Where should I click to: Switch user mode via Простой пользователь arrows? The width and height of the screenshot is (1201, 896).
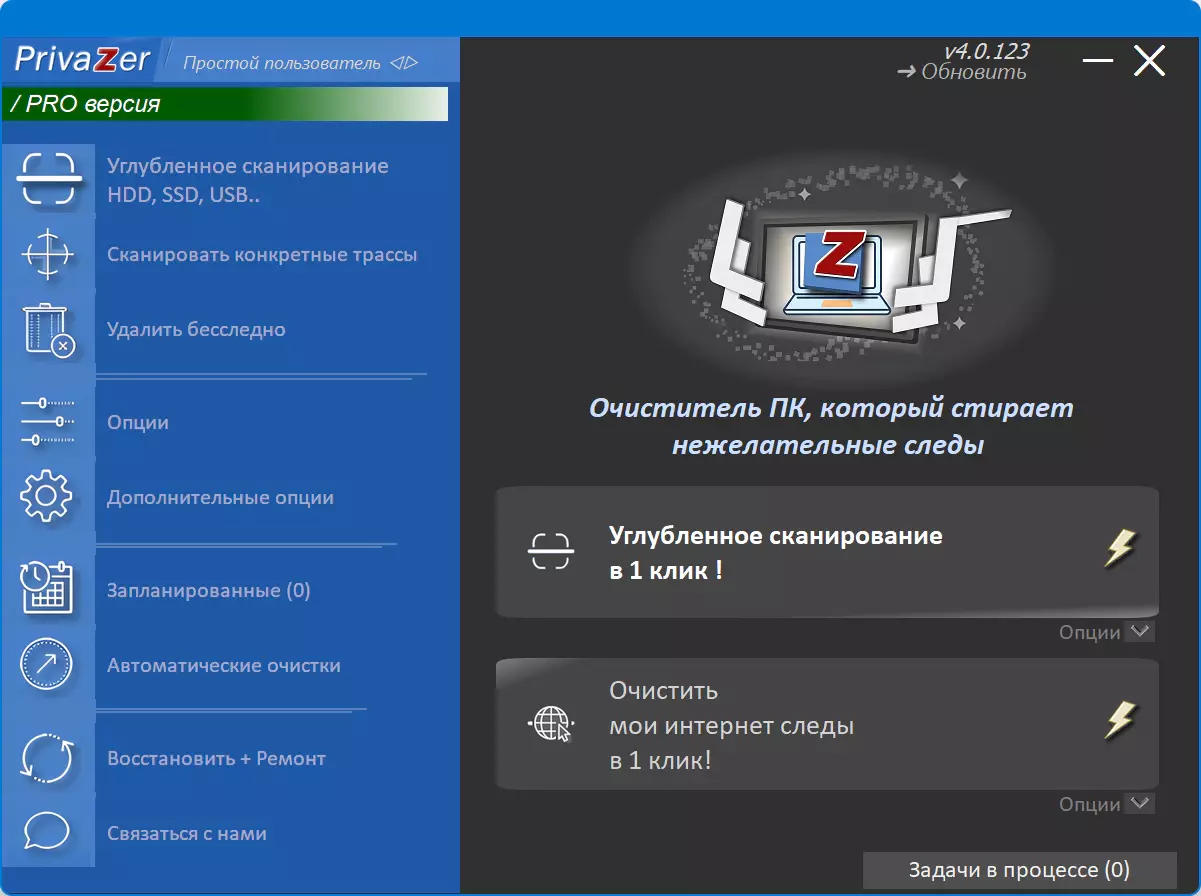pos(403,63)
